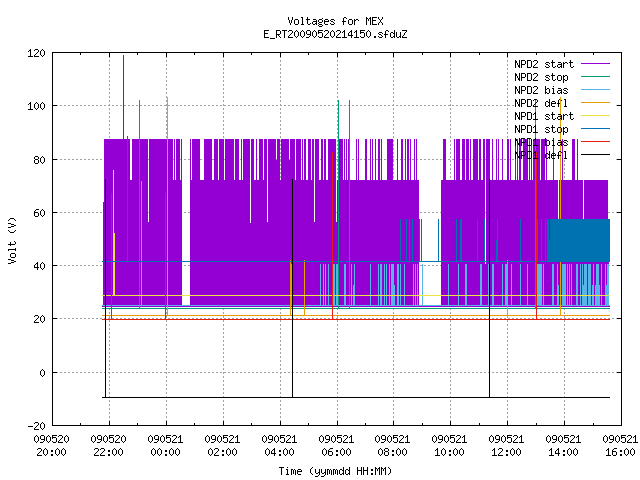Click the solid dark blue NPD1 stop block
The height and width of the screenshot is (480, 640).
click(579, 240)
